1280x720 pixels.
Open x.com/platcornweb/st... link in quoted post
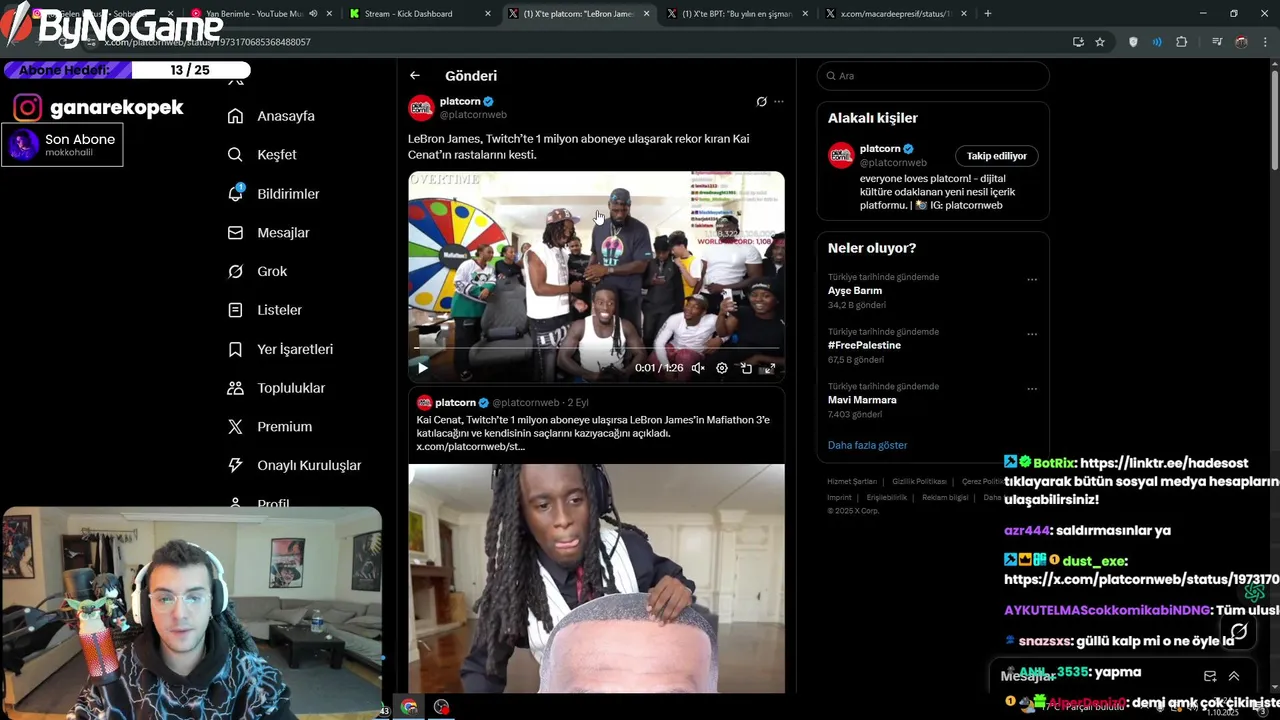pyautogui.click(x=470, y=447)
